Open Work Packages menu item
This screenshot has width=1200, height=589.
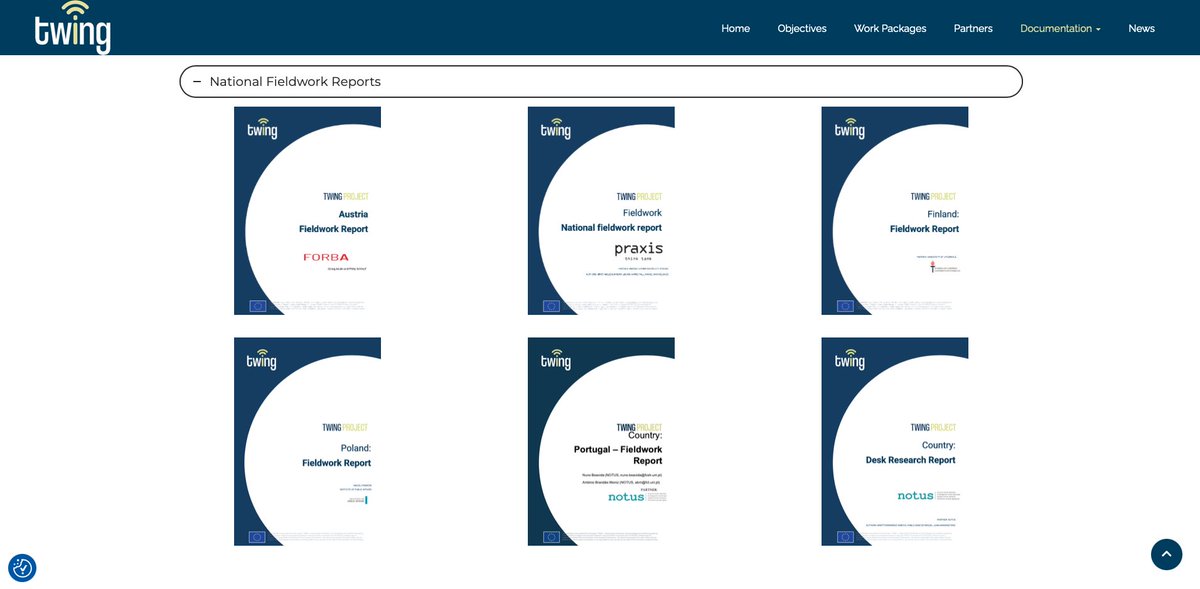[890, 29]
